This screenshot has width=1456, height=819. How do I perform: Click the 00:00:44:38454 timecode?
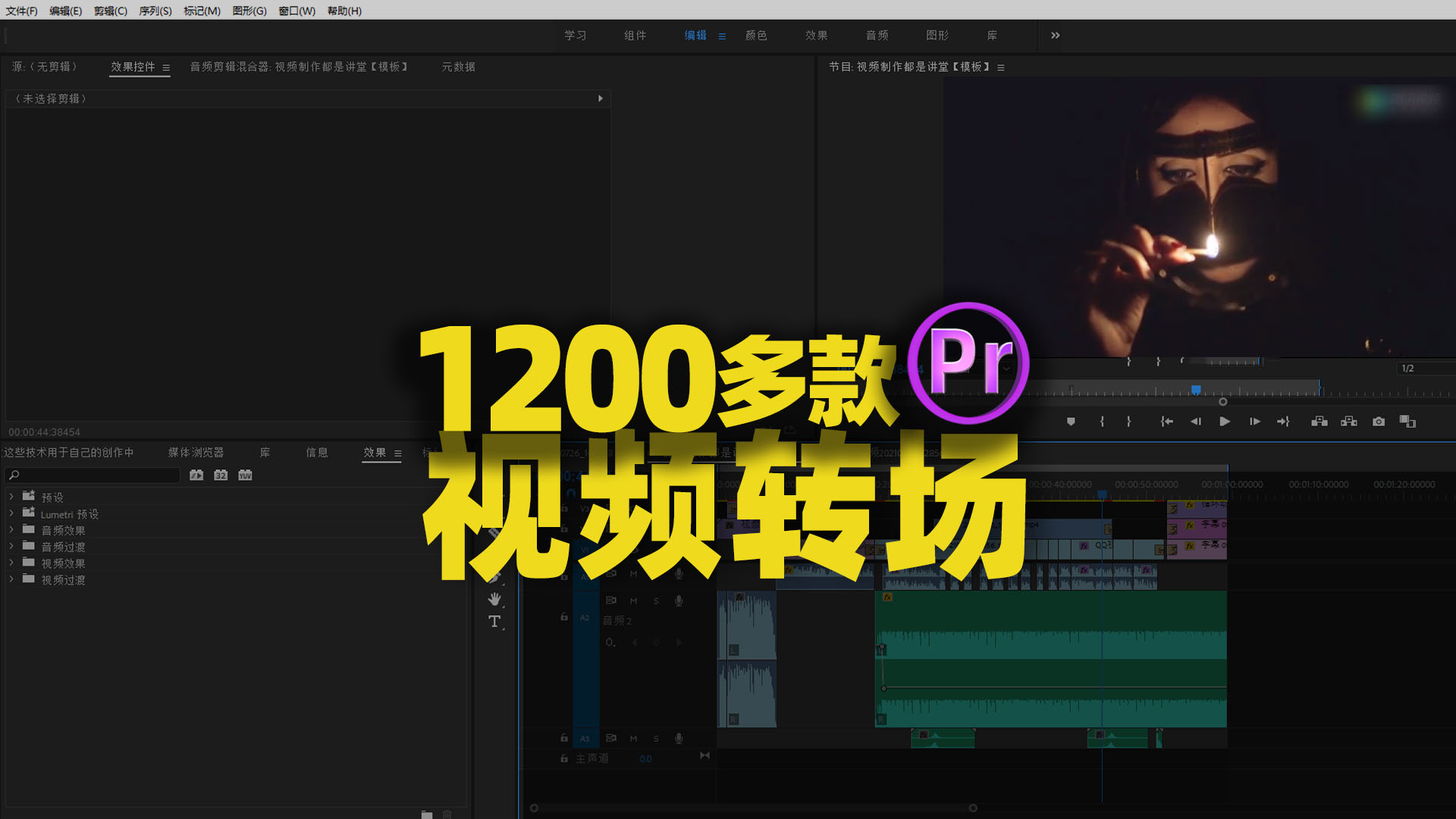[x=44, y=432]
